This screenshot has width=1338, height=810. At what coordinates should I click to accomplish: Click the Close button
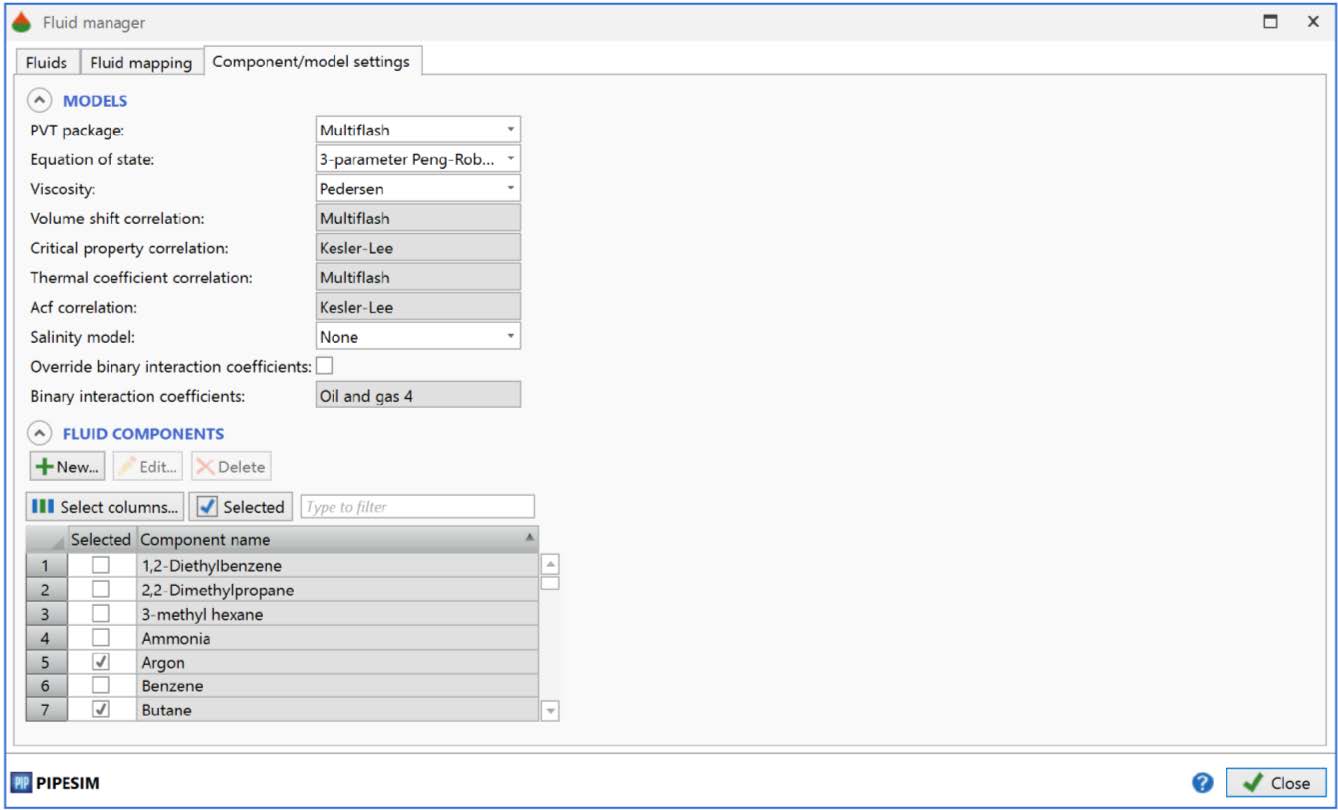pyautogui.click(x=1276, y=783)
